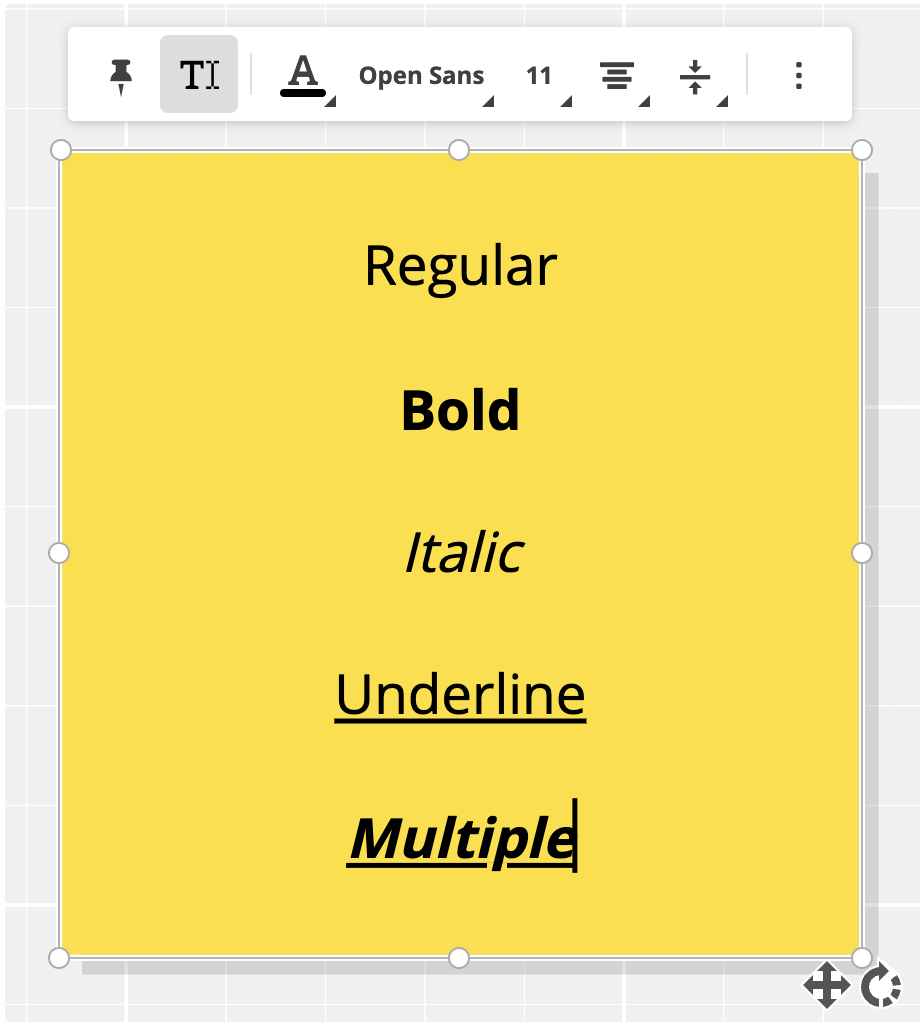This screenshot has height=1028, width=920.
Task: Open the font size 11 dropdown
Action: pos(539,74)
